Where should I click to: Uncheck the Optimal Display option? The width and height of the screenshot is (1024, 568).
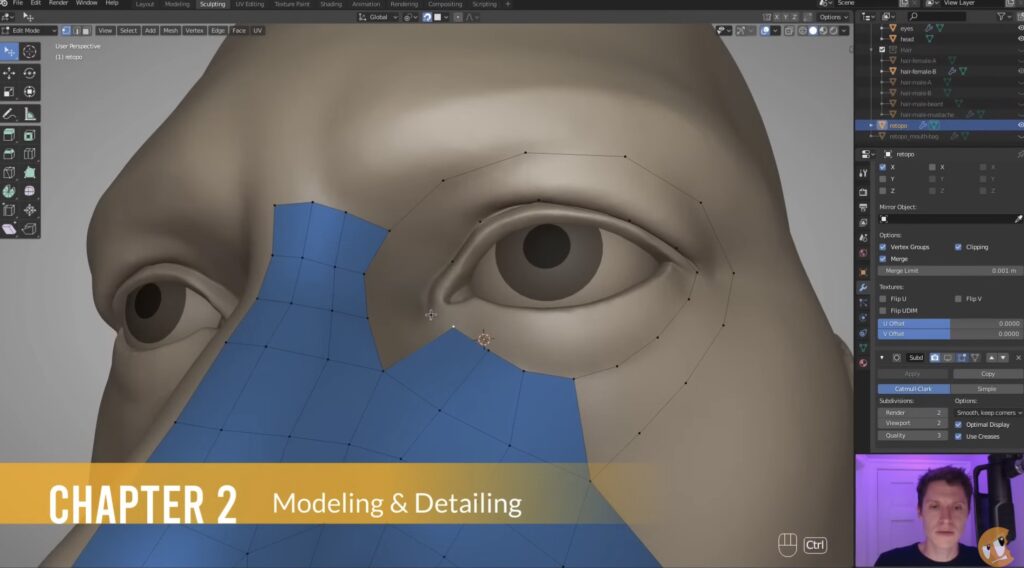[958, 425]
